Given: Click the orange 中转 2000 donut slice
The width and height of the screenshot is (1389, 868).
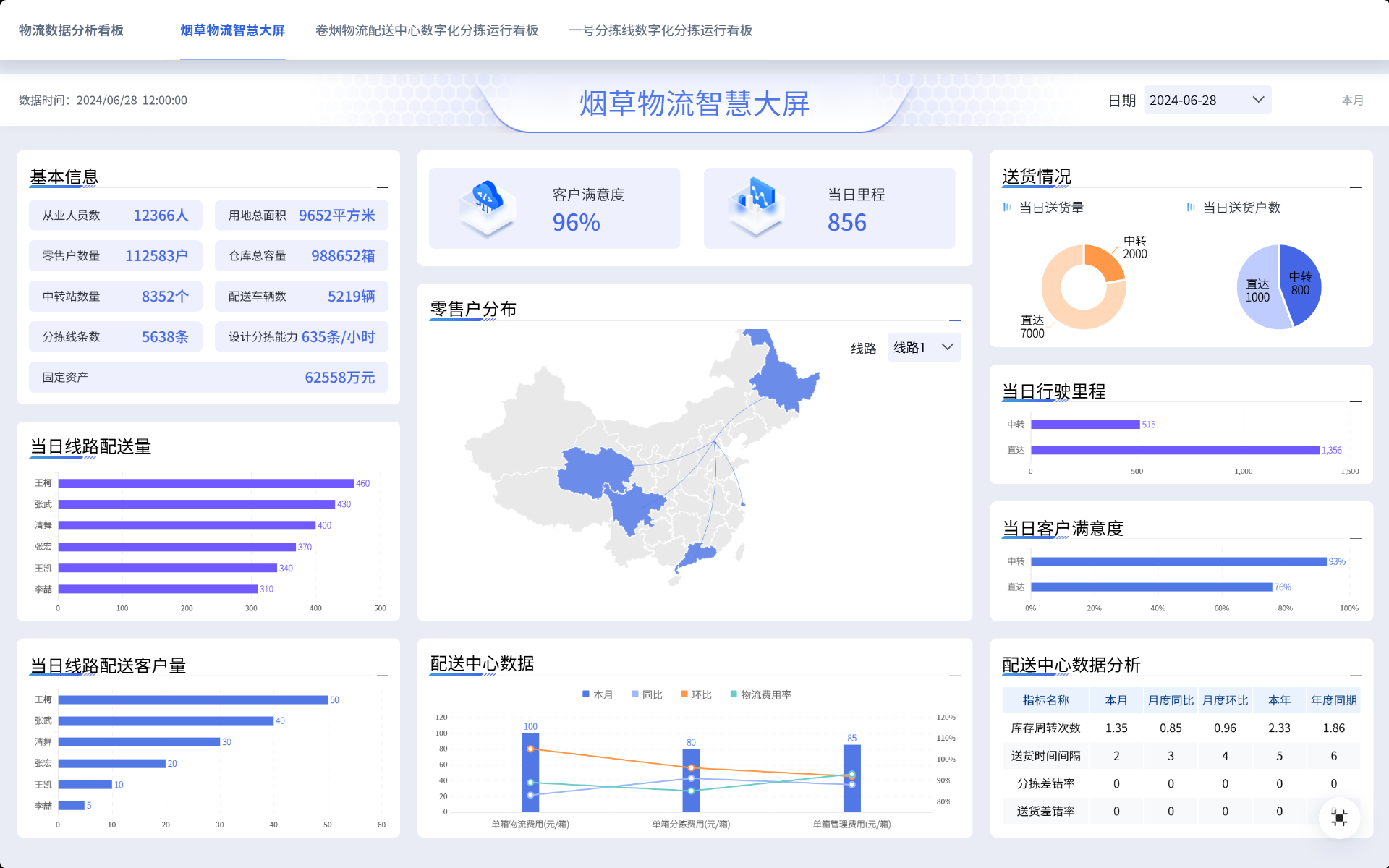Looking at the screenshot, I should click(x=1105, y=261).
